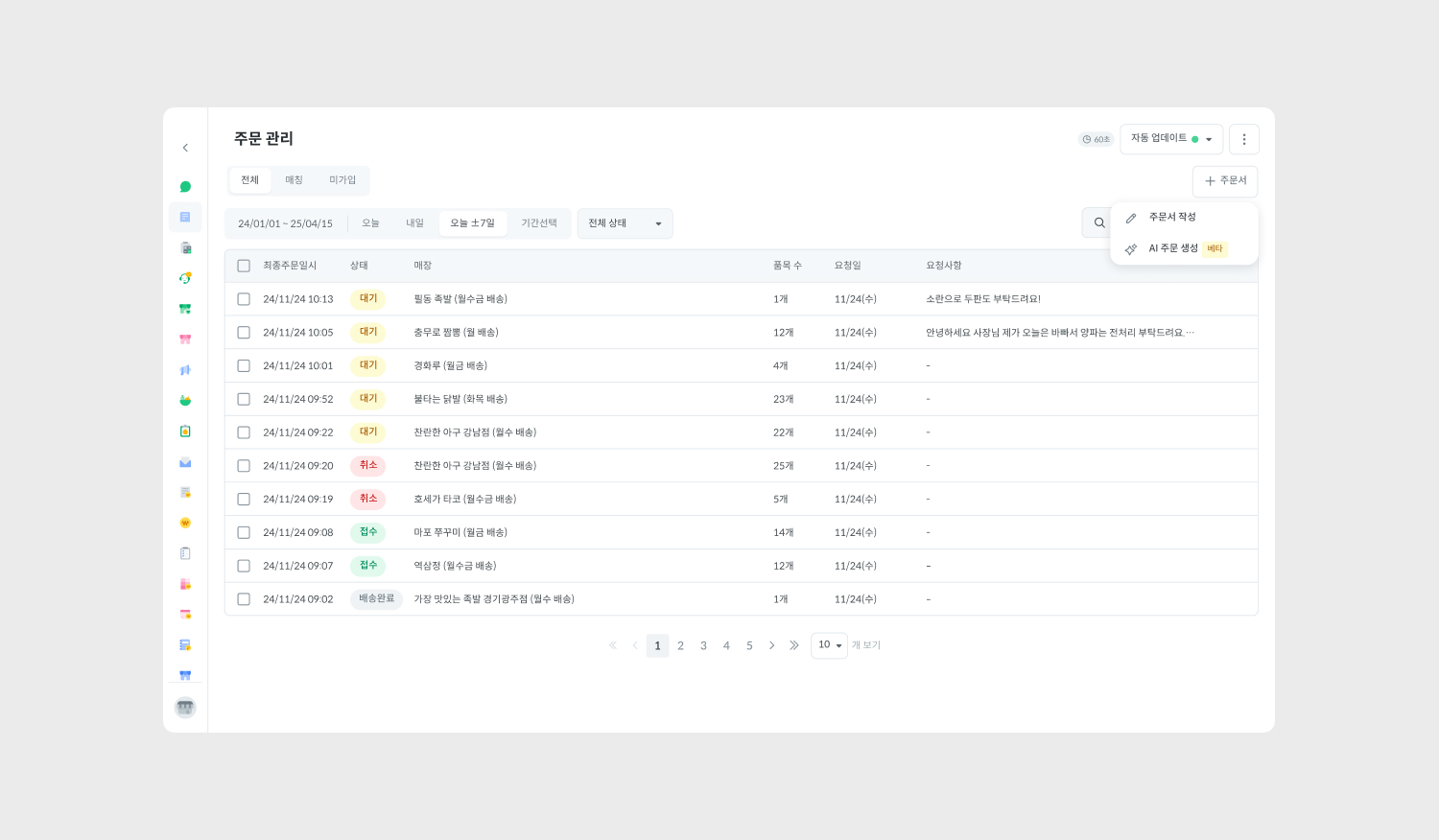Open the blue envelope mail sidebar icon

click(185, 462)
